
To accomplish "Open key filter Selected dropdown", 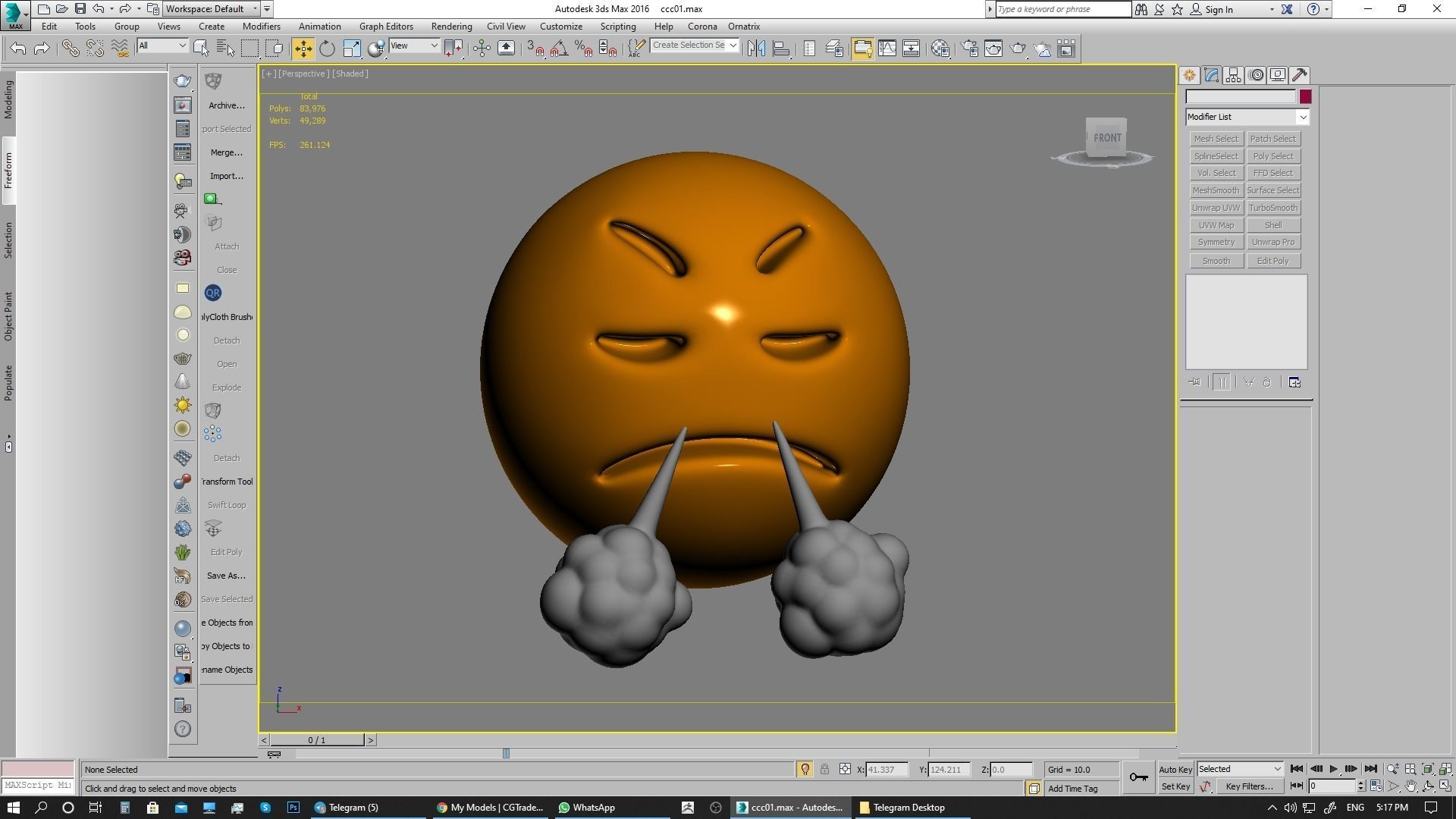I will click(x=1240, y=769).
